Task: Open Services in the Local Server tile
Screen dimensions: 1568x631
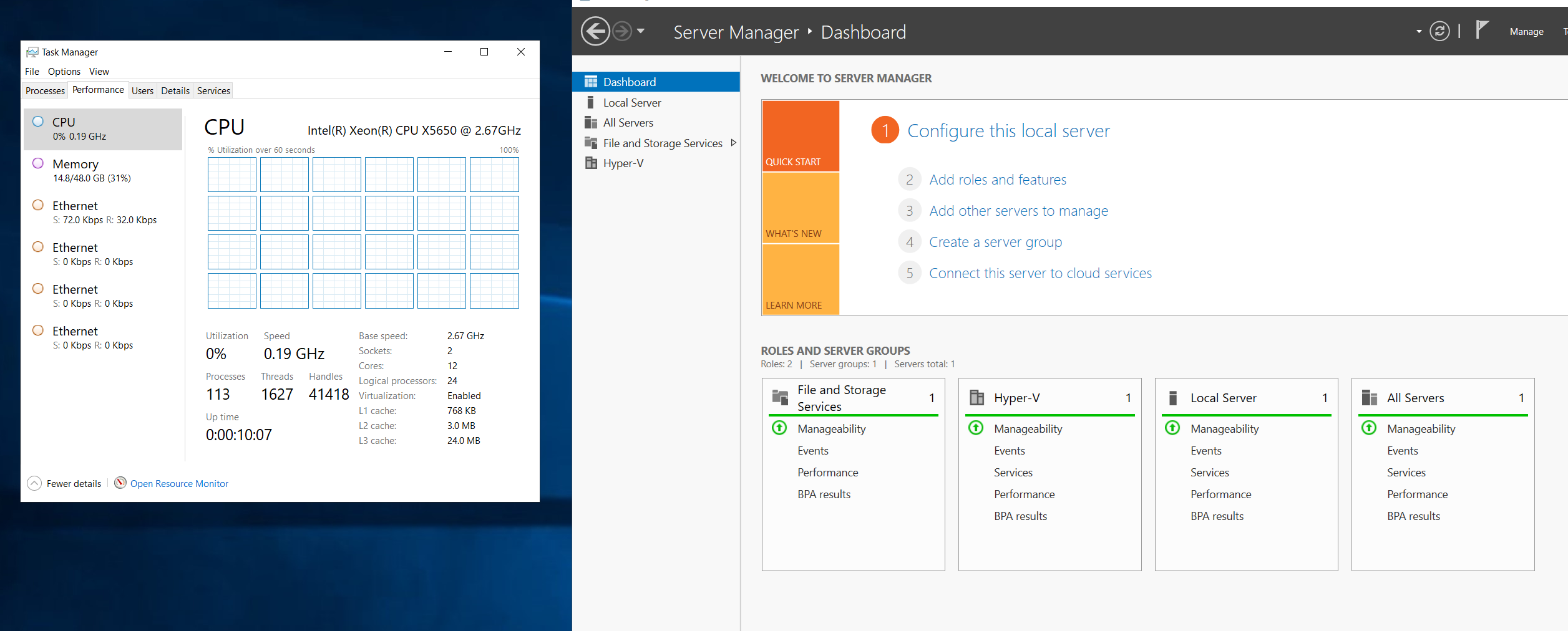Action: (x=1209, y=473)
